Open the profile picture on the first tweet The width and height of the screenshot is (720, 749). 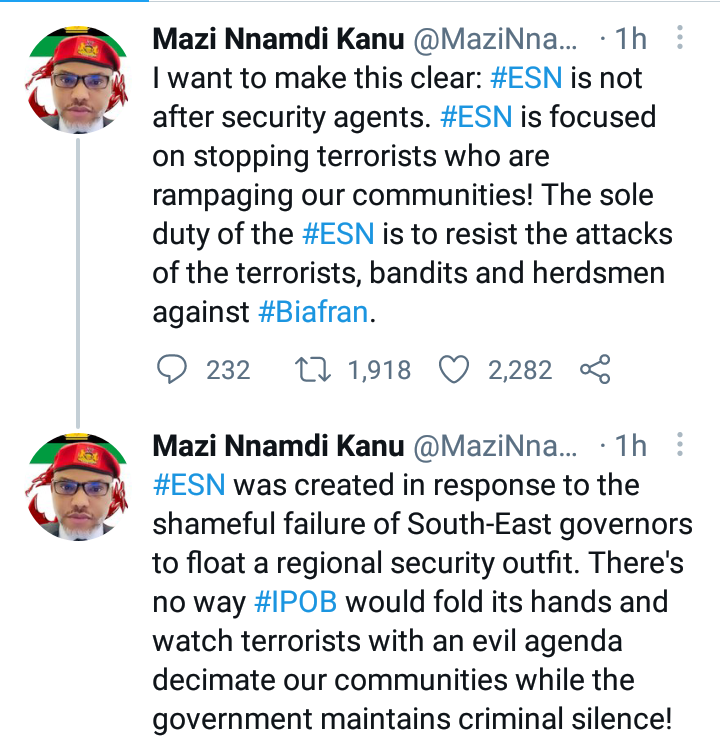click(x=78, y=79)
